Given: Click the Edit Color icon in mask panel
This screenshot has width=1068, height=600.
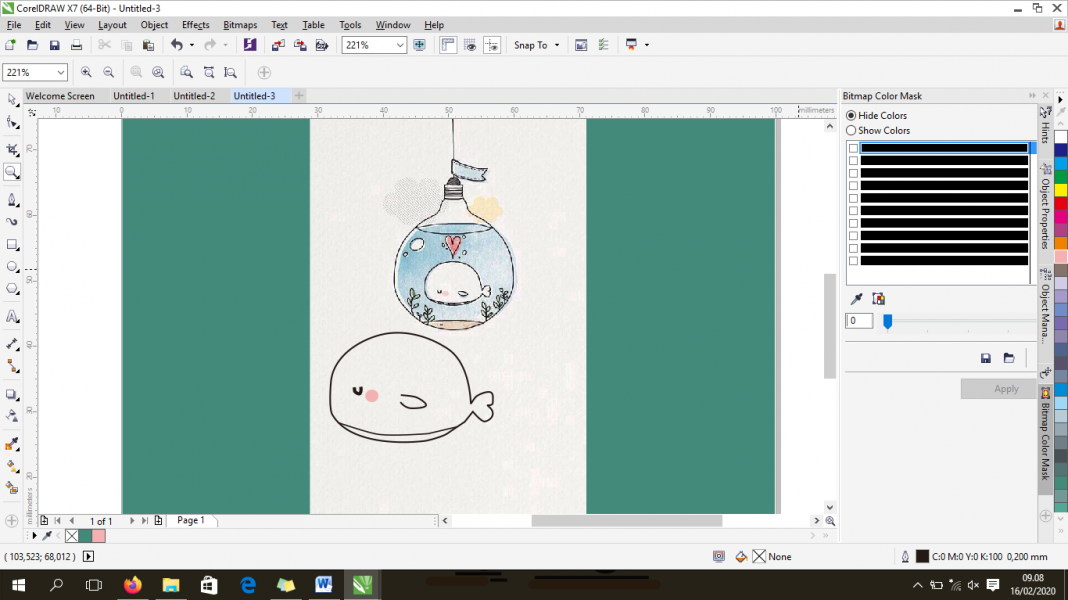Looking at the screenshot, I should (x=878, y=299).
